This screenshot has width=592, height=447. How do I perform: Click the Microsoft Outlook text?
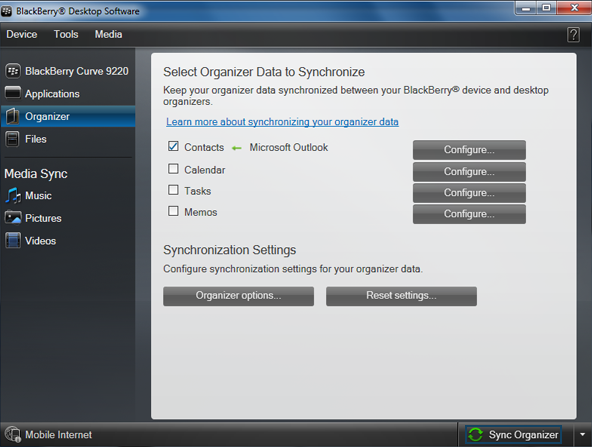289,147
